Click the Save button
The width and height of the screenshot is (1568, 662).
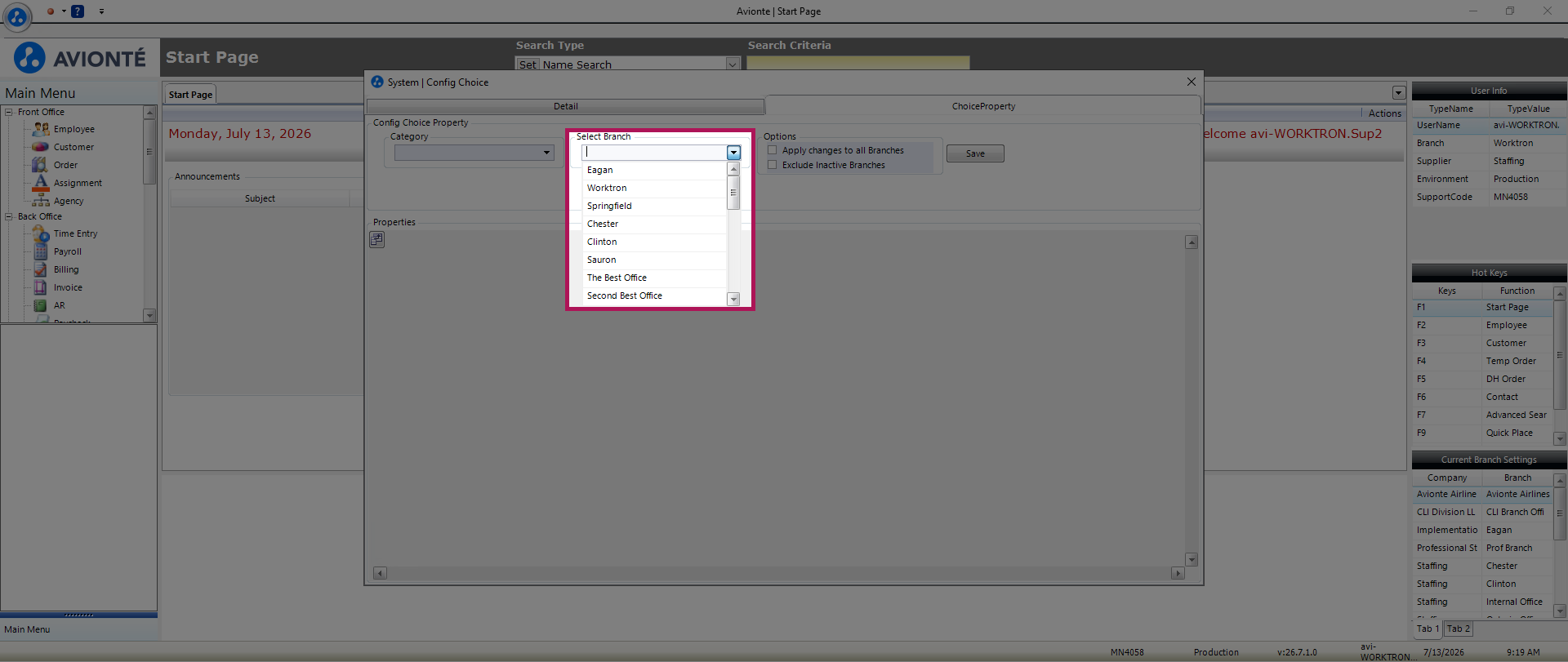click(x=975, y=153)
